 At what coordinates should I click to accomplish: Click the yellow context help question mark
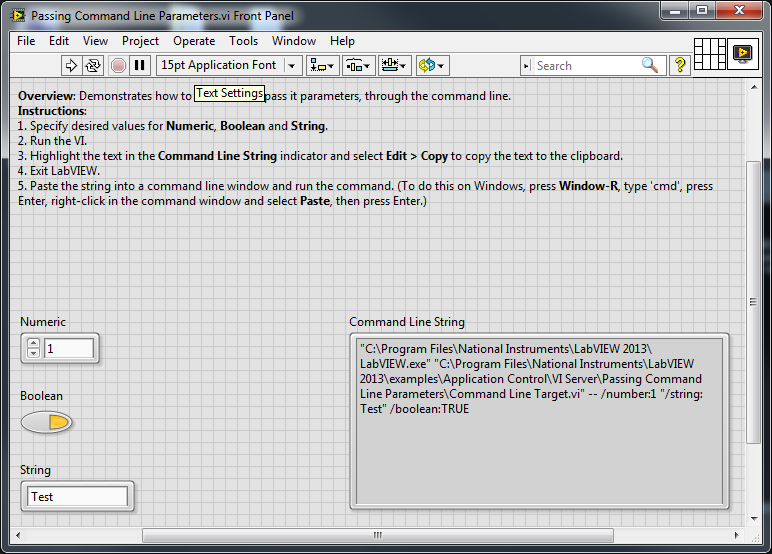pos(680,65)
